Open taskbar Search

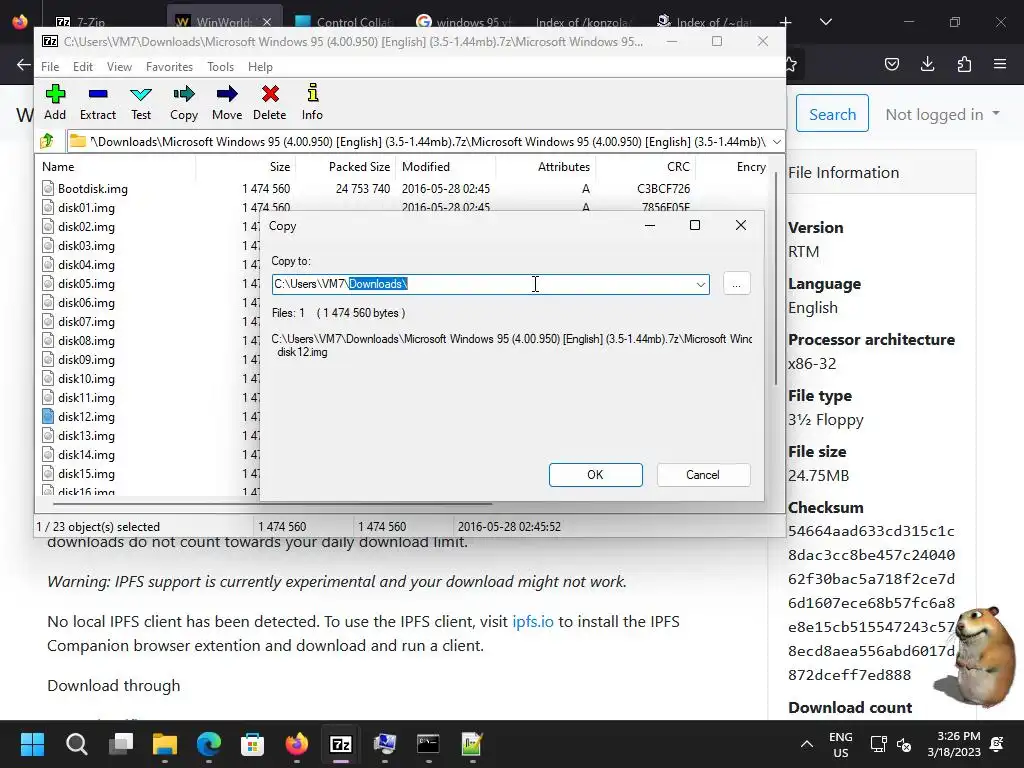[x=76, y=744]
